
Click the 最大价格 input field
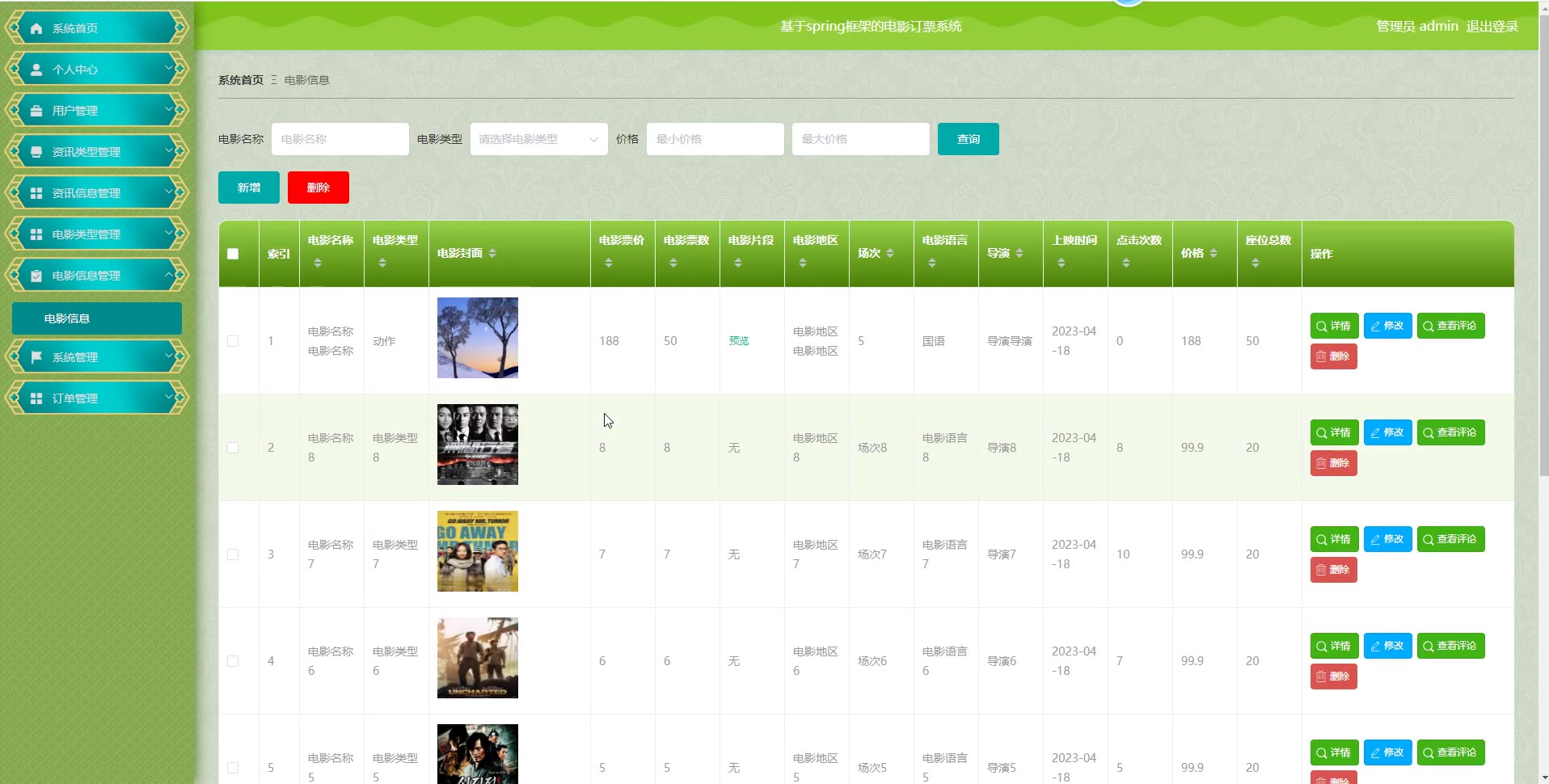[861, 139]
